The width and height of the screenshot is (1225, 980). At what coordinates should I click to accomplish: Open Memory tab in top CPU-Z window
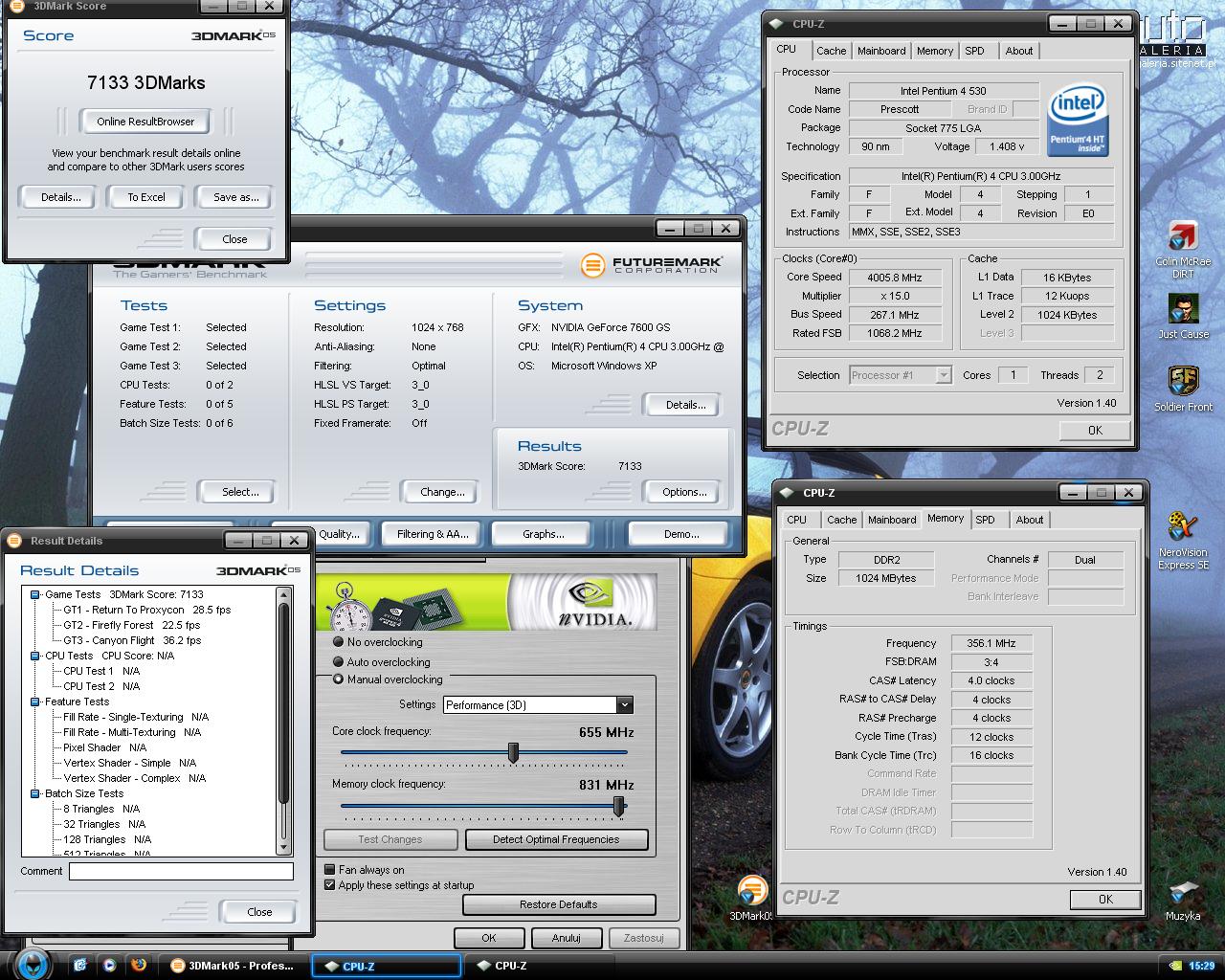935,51
